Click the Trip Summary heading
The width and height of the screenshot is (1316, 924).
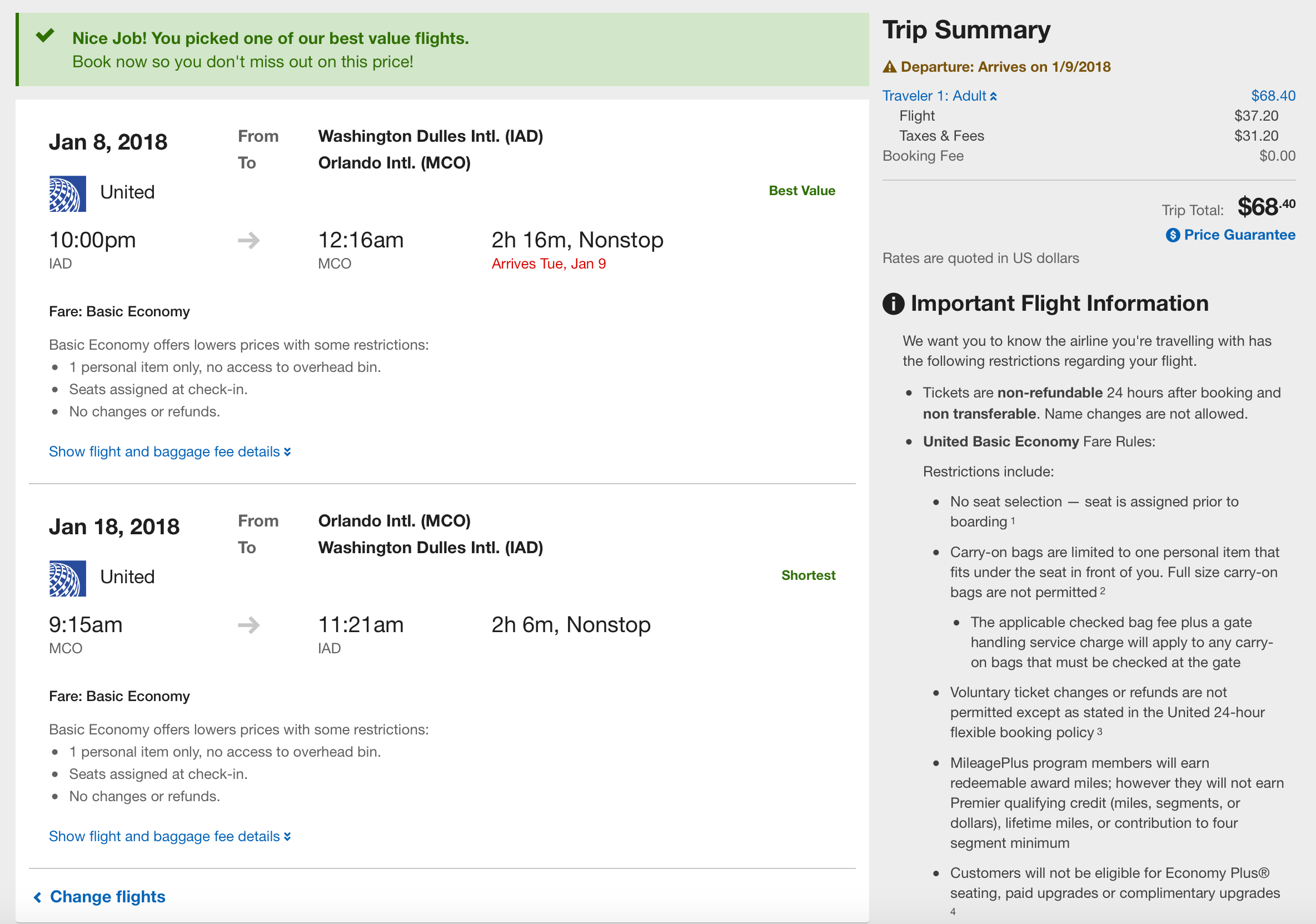point(966,30)
